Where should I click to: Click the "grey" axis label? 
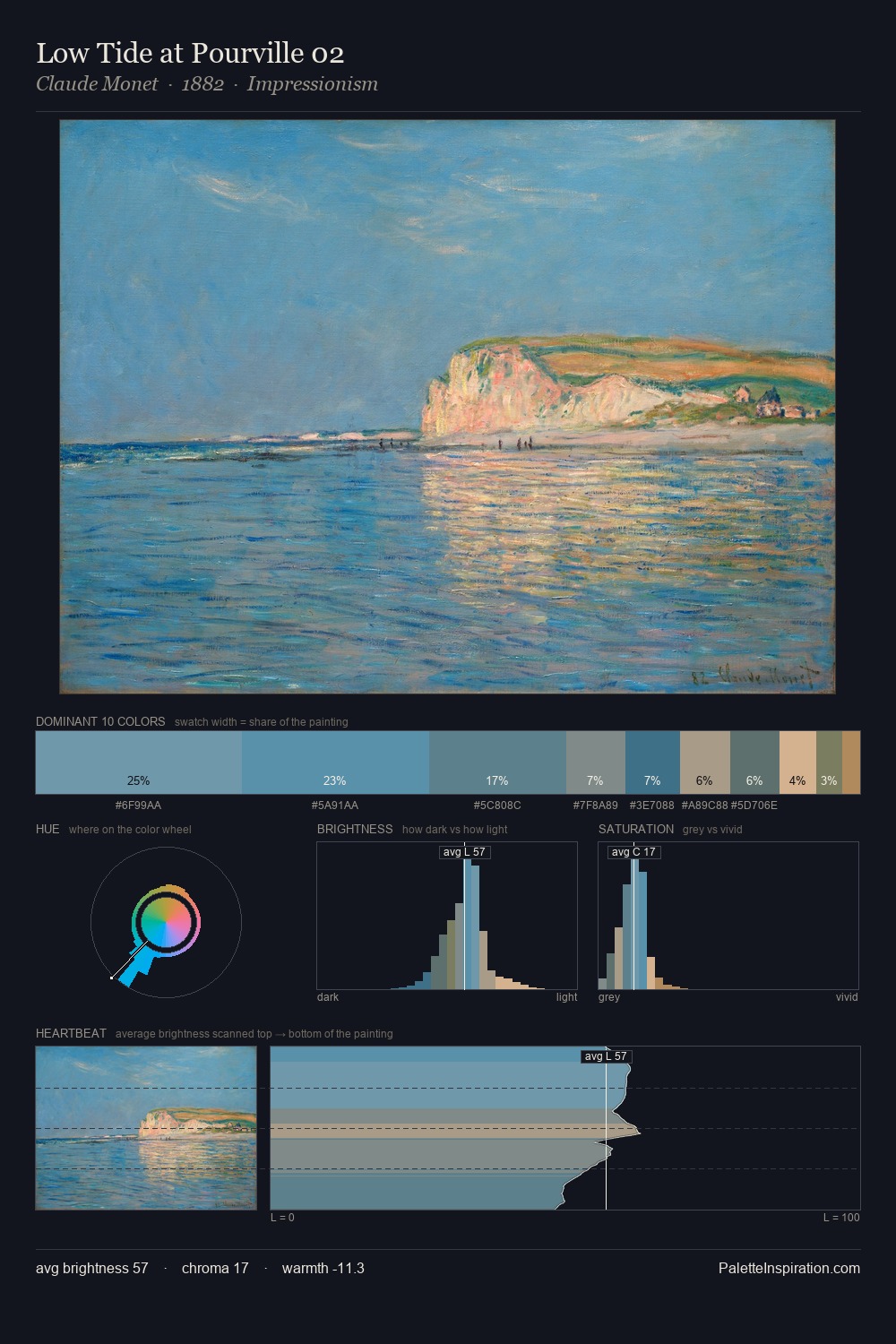(x=609, y=997)
